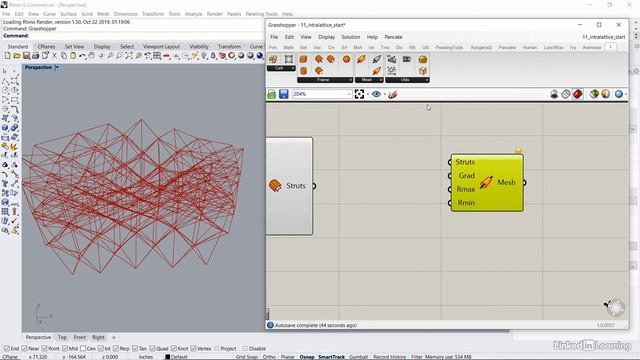Toggle Grasshopper preview eye icon
The height and width of the screenshot is (360, 640).
pyautogui.click(x=376, y=94)
